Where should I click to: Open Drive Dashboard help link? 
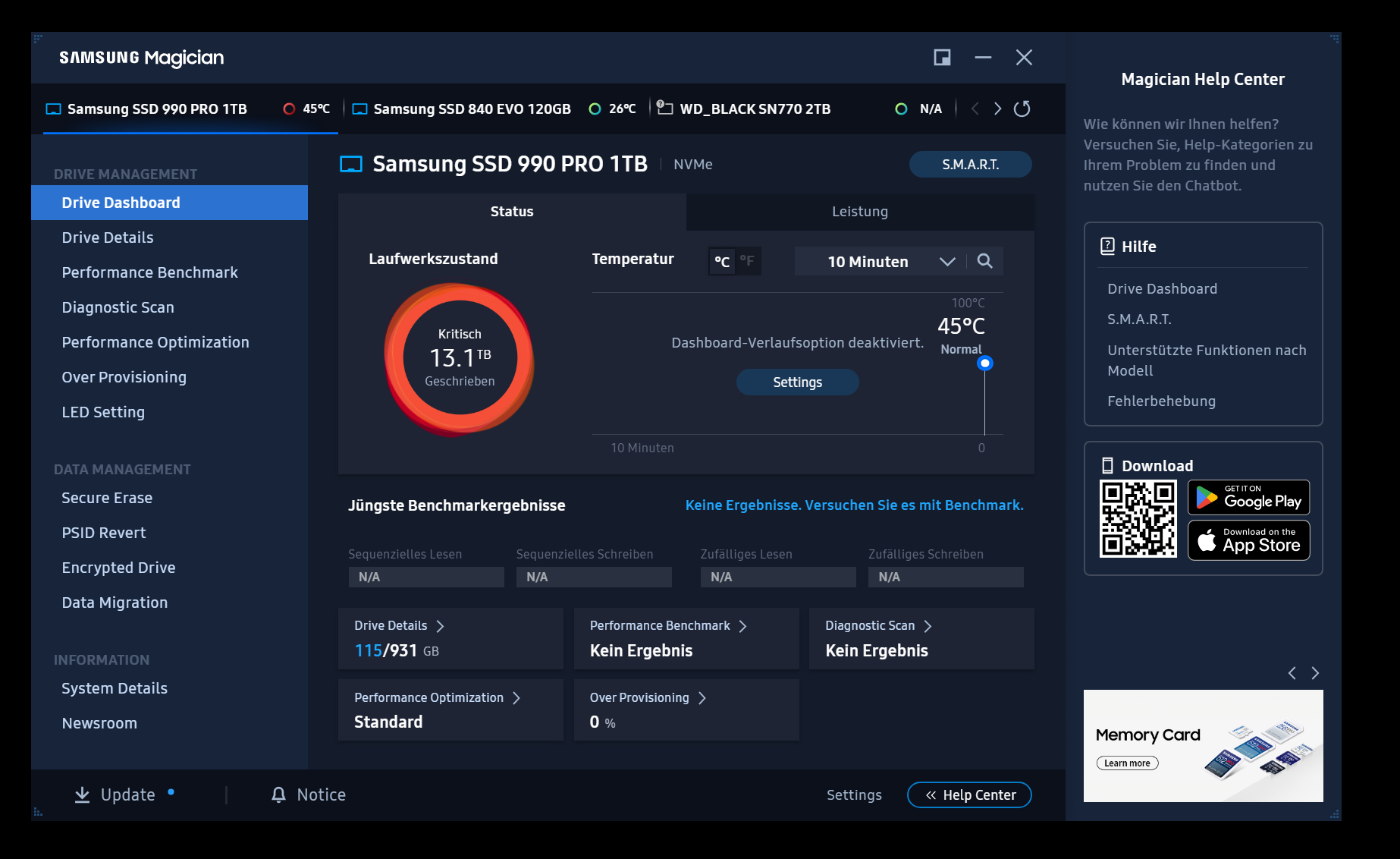pyautogui.click(x=1162, y=289)
